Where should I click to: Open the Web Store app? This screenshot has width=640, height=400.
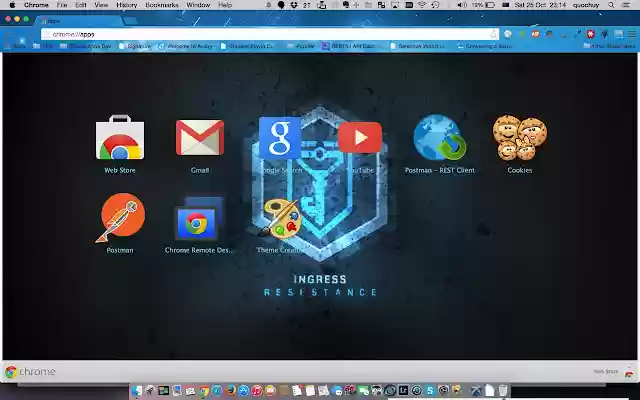point(120,138)
